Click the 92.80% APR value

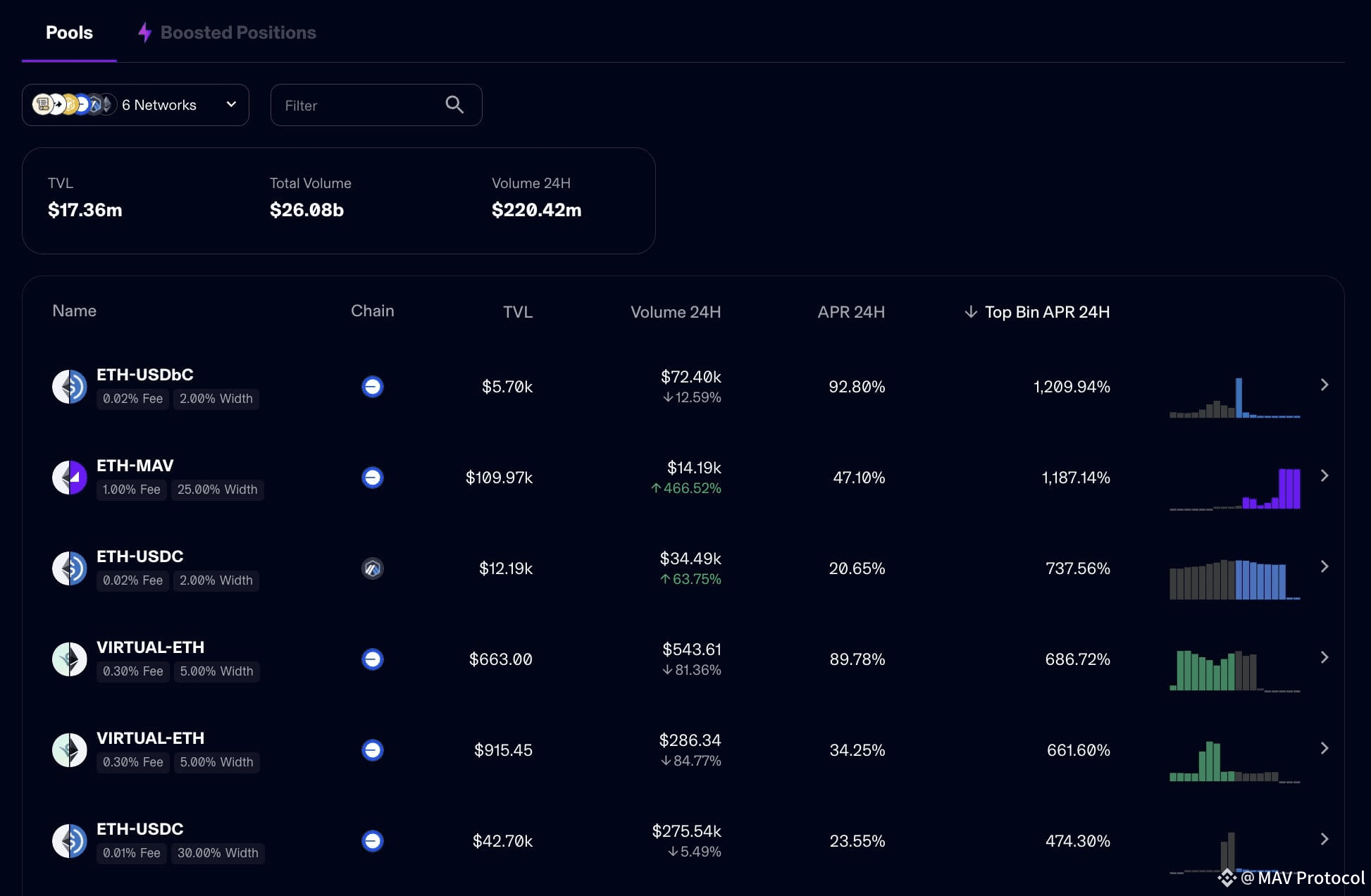857,387
